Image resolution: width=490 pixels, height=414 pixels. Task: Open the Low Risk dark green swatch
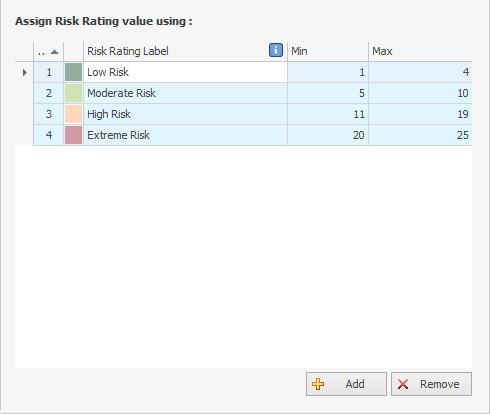pos(73,72)
